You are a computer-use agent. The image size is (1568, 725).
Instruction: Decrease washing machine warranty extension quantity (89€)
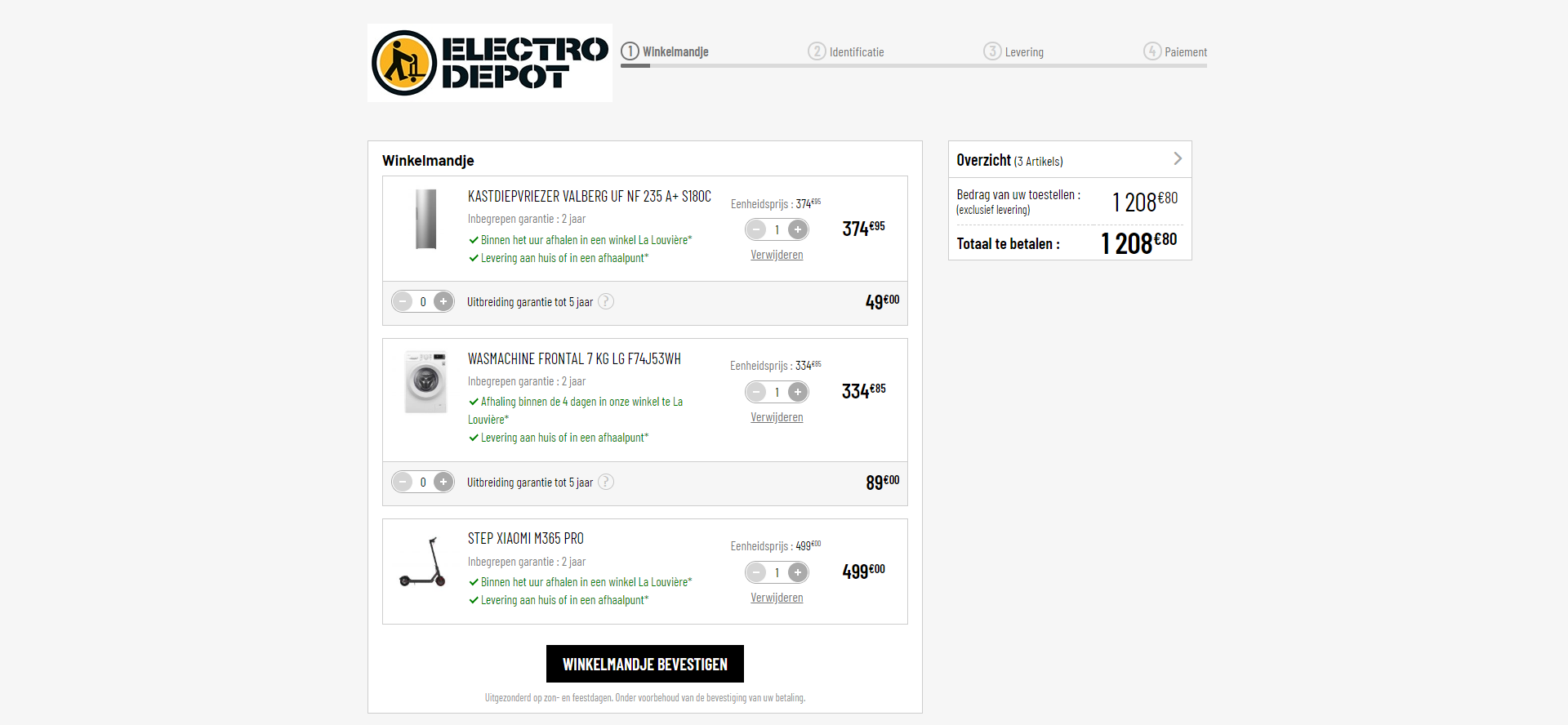(x=403, y=482)
